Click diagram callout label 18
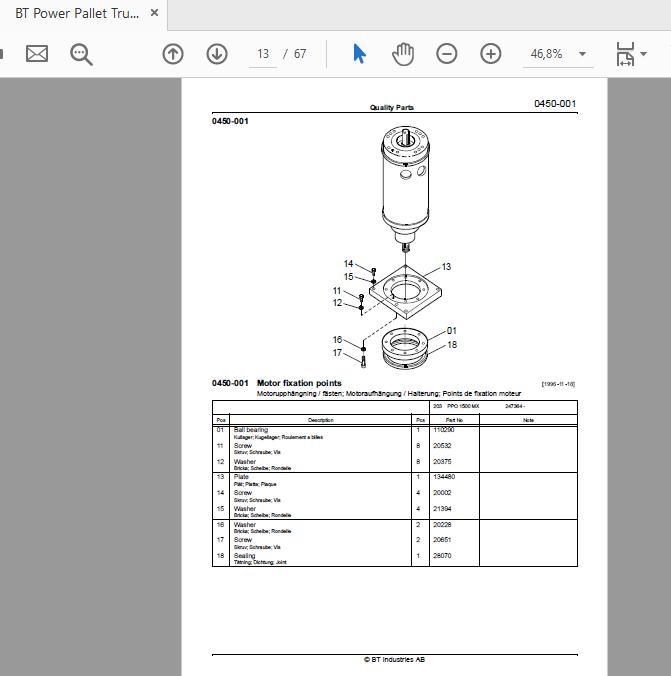The image size is (671, 676). click(452, 344)
